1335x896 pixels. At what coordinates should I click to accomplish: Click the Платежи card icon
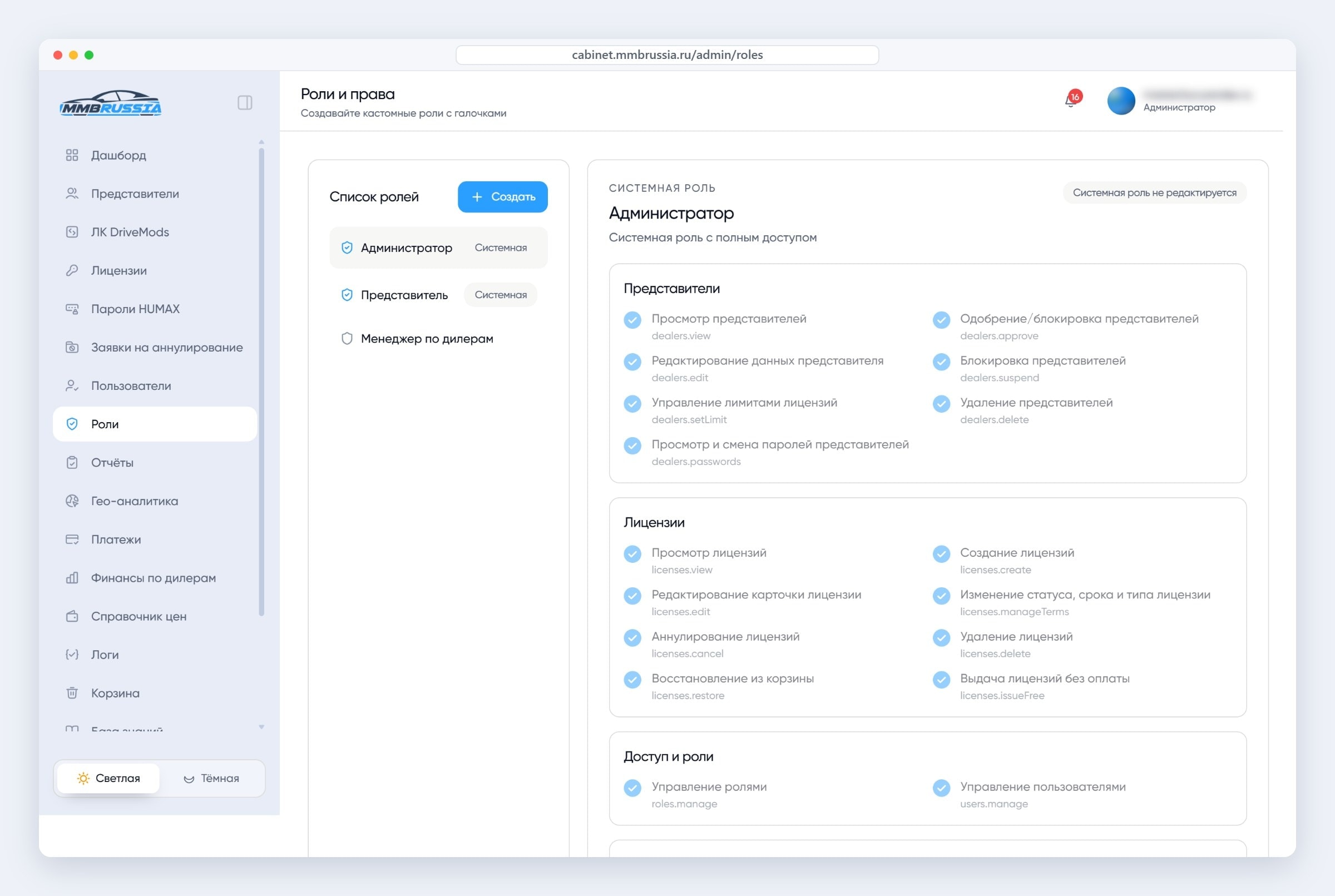click(72, 539)
